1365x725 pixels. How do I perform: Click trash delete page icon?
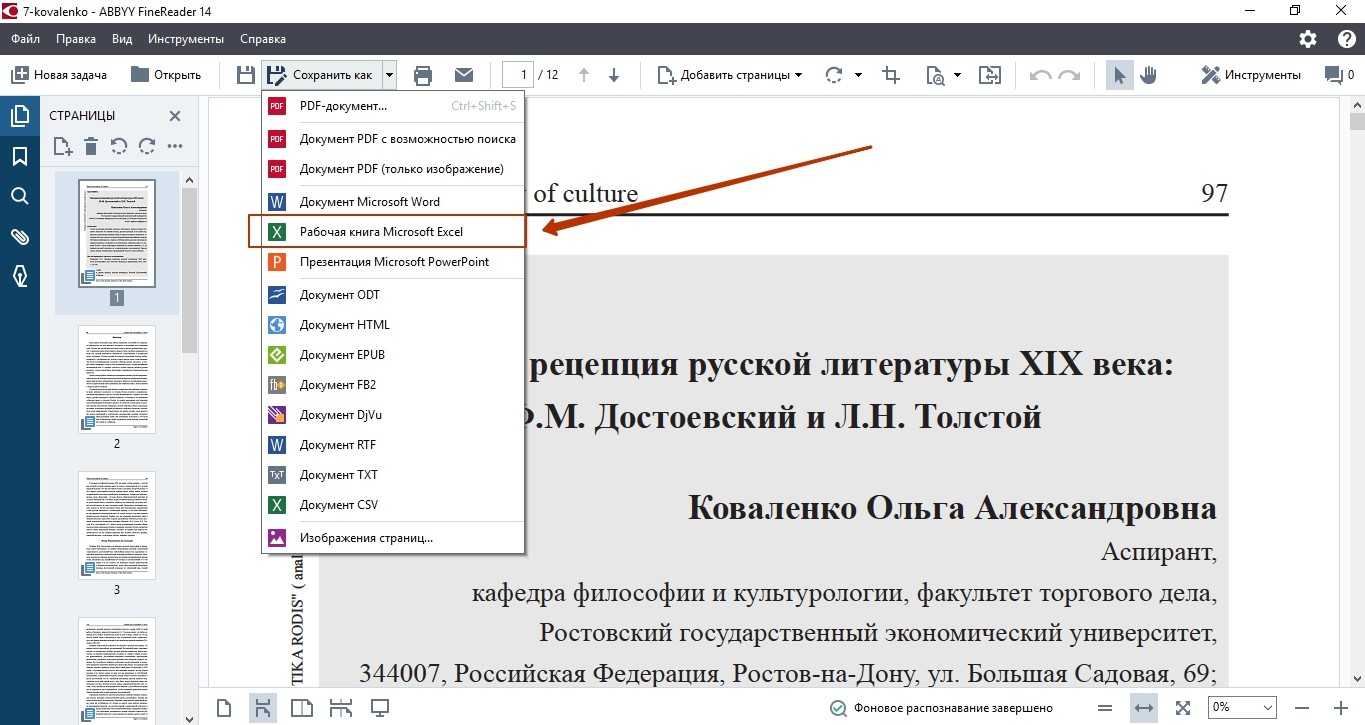(91, 147)
